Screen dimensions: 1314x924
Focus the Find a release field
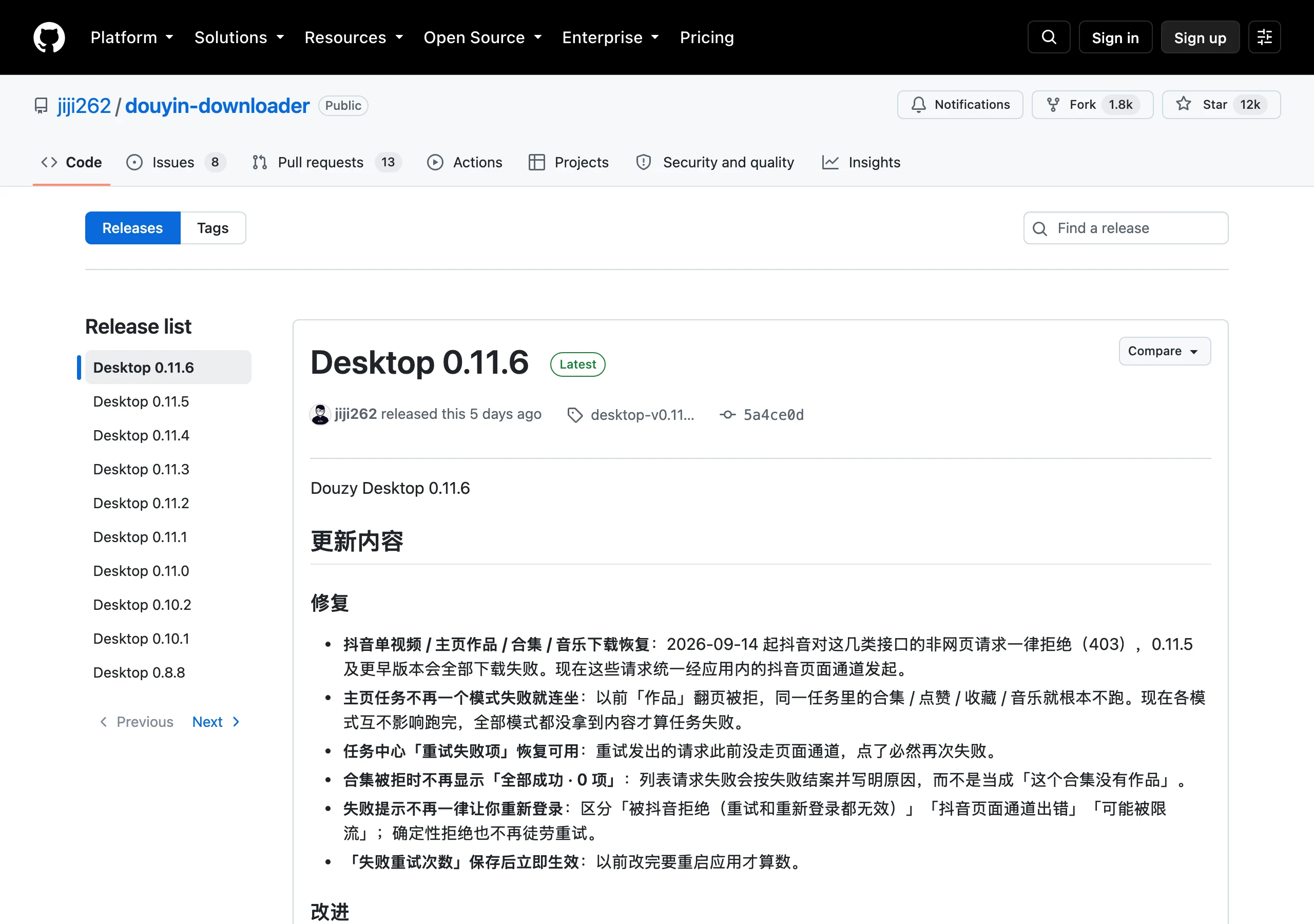pos(1126,228)
